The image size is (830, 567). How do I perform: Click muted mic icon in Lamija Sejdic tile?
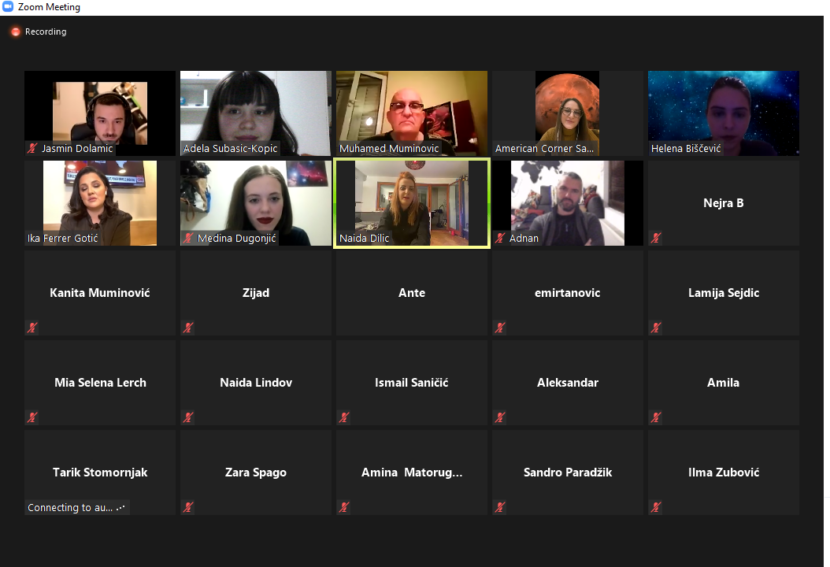tap(656, 328)
